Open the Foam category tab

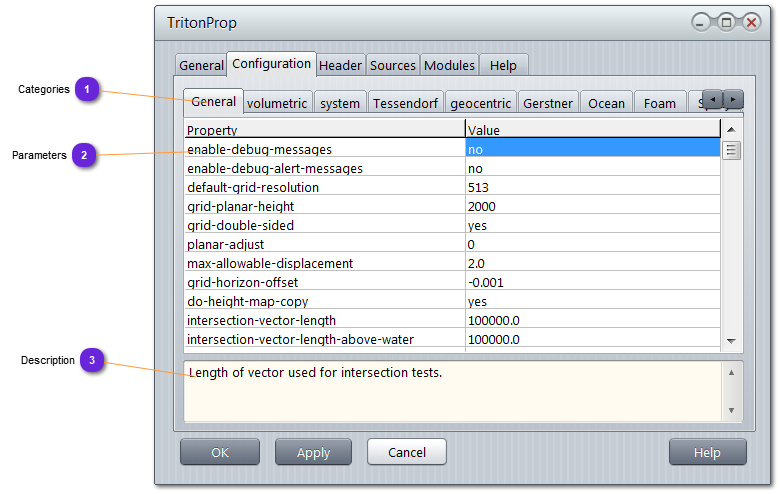(659, 103)
